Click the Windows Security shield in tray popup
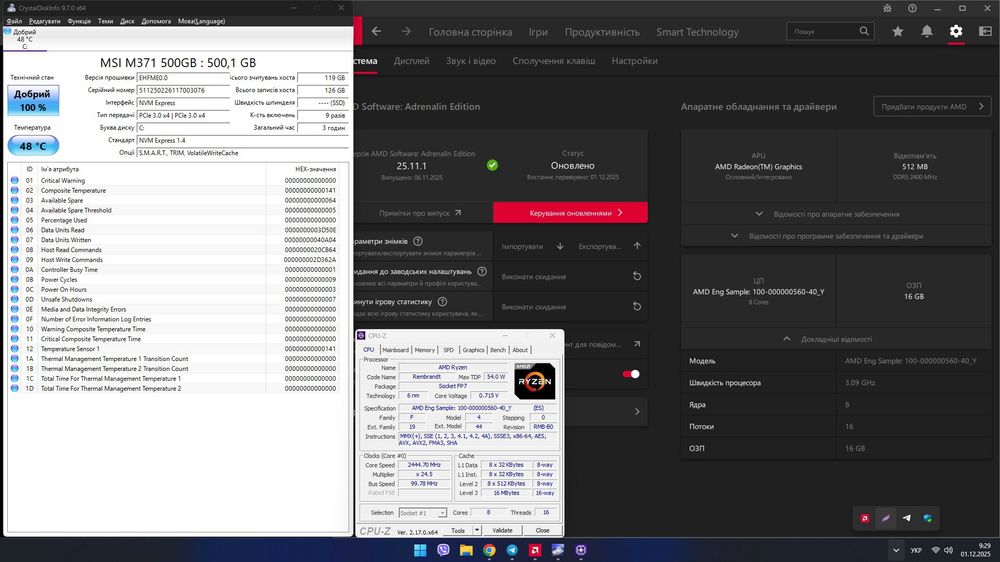 point(927,518)
